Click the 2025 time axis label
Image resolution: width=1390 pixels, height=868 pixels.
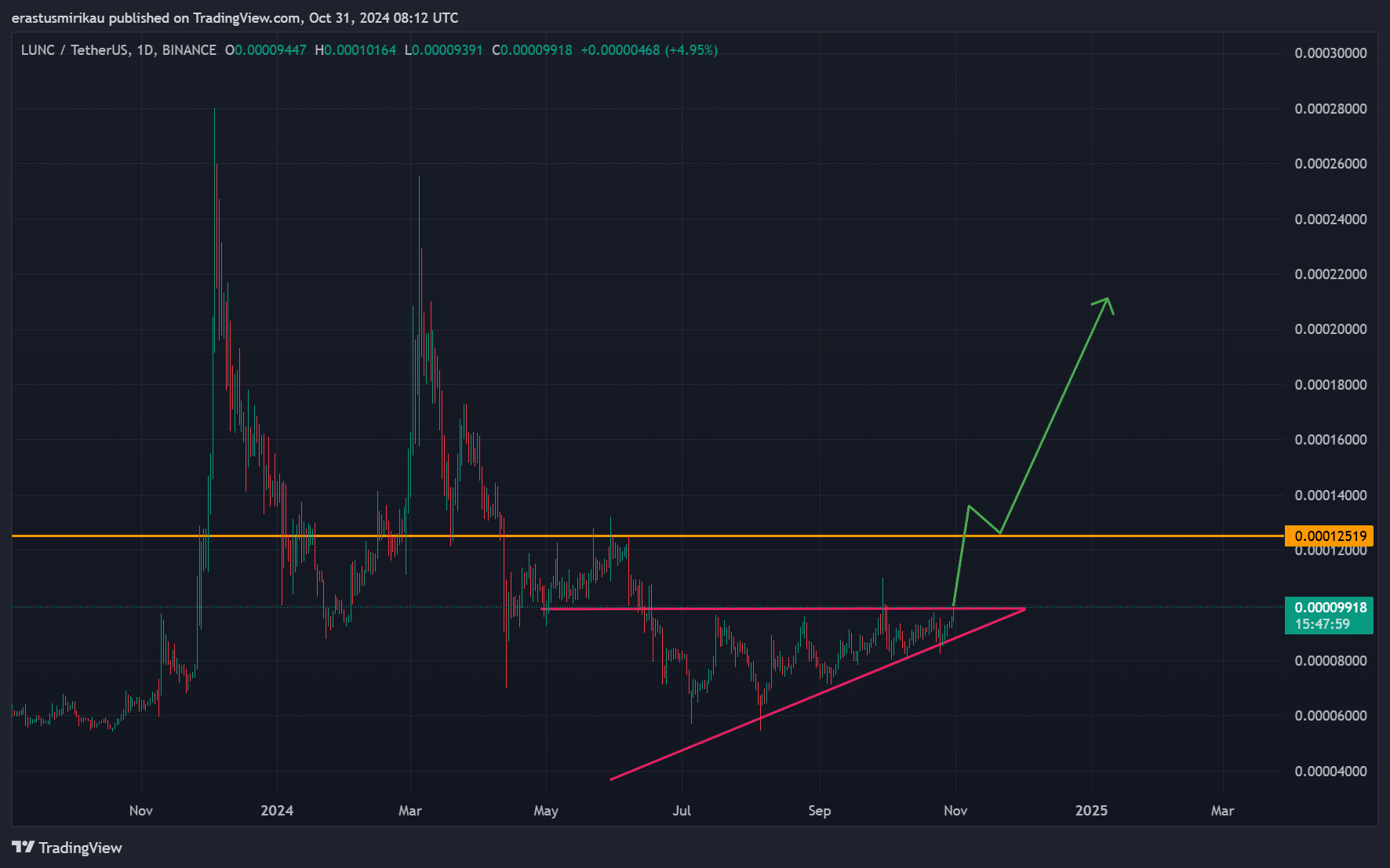click(1091, 811)
